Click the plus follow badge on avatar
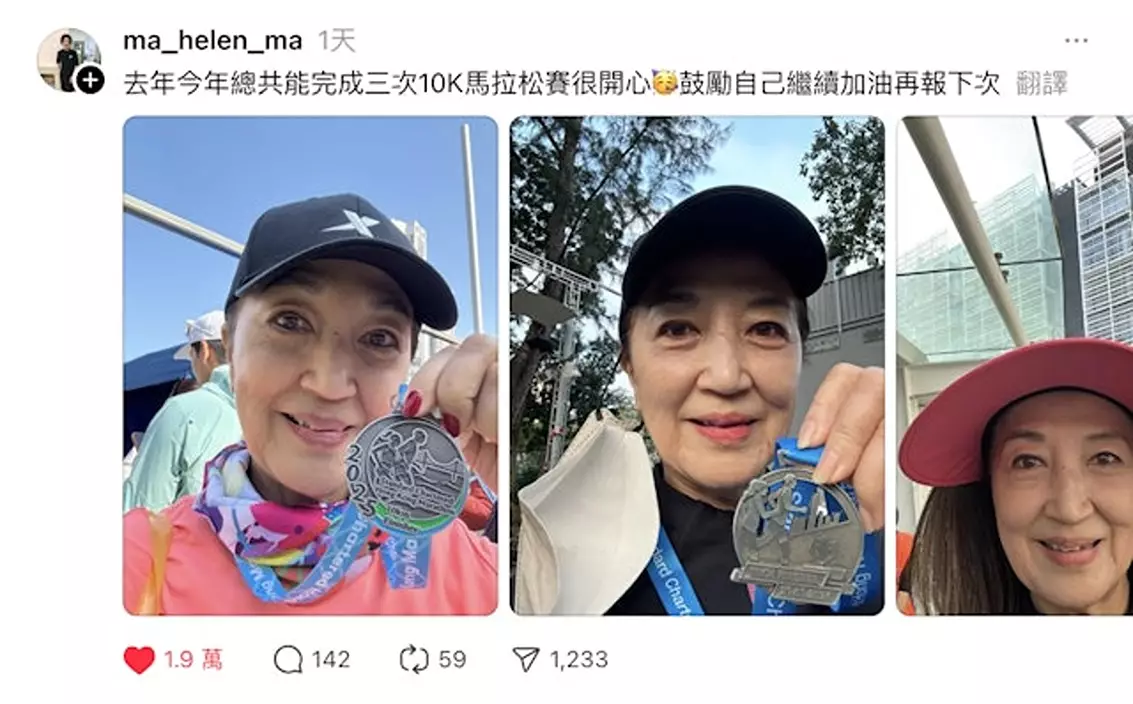This screenshot has height=704, width=1133. 90,80
